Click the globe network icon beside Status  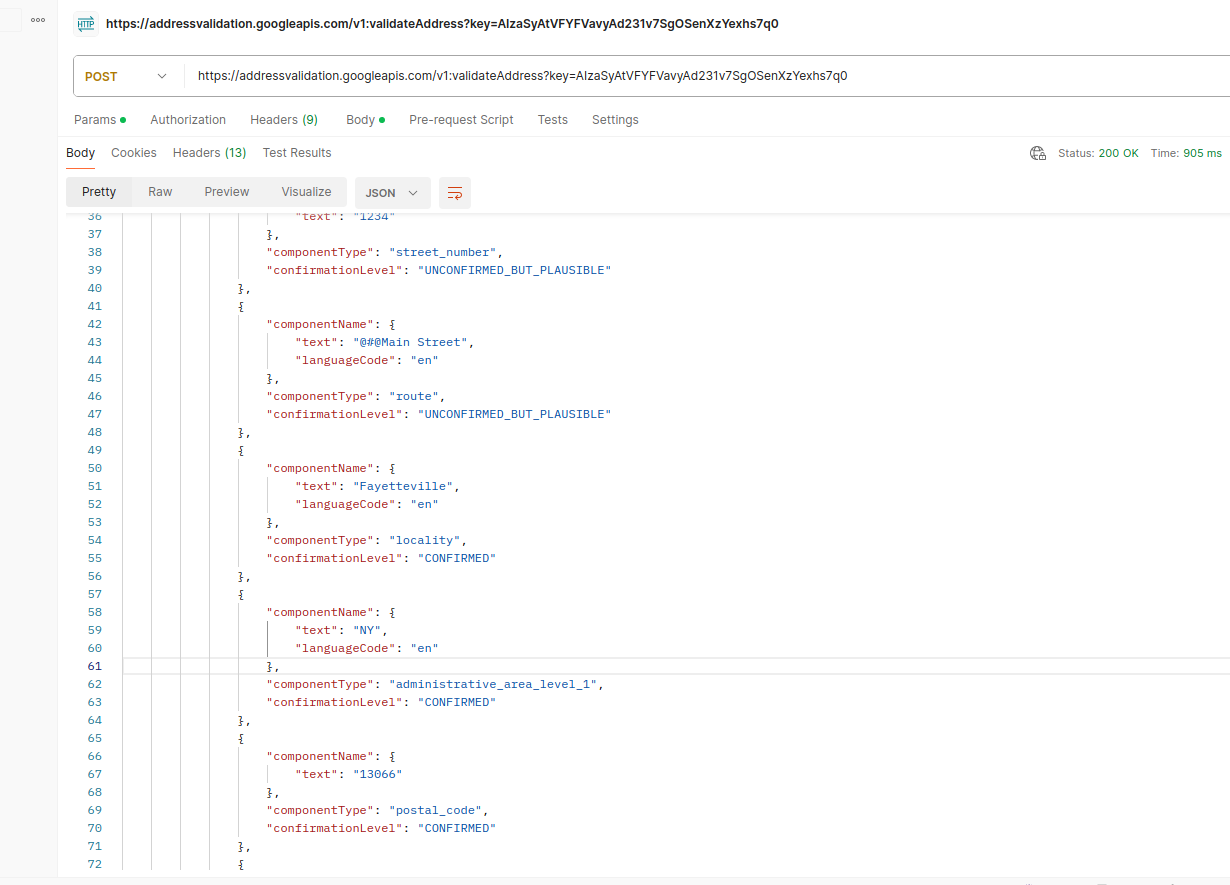(1038, 153)
